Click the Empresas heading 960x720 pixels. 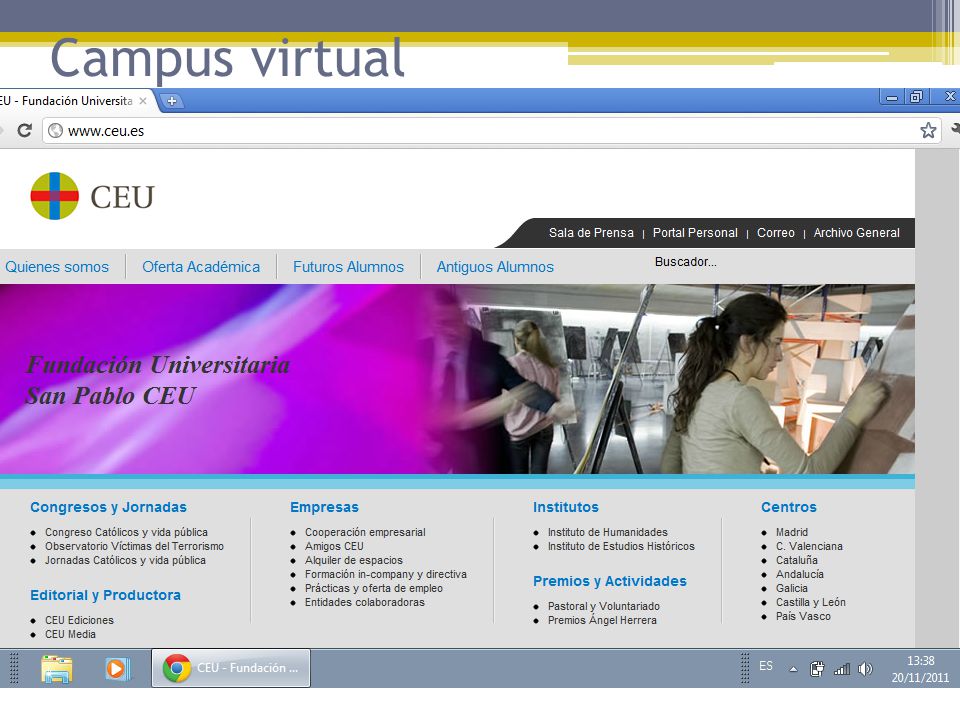click(324, 507)
